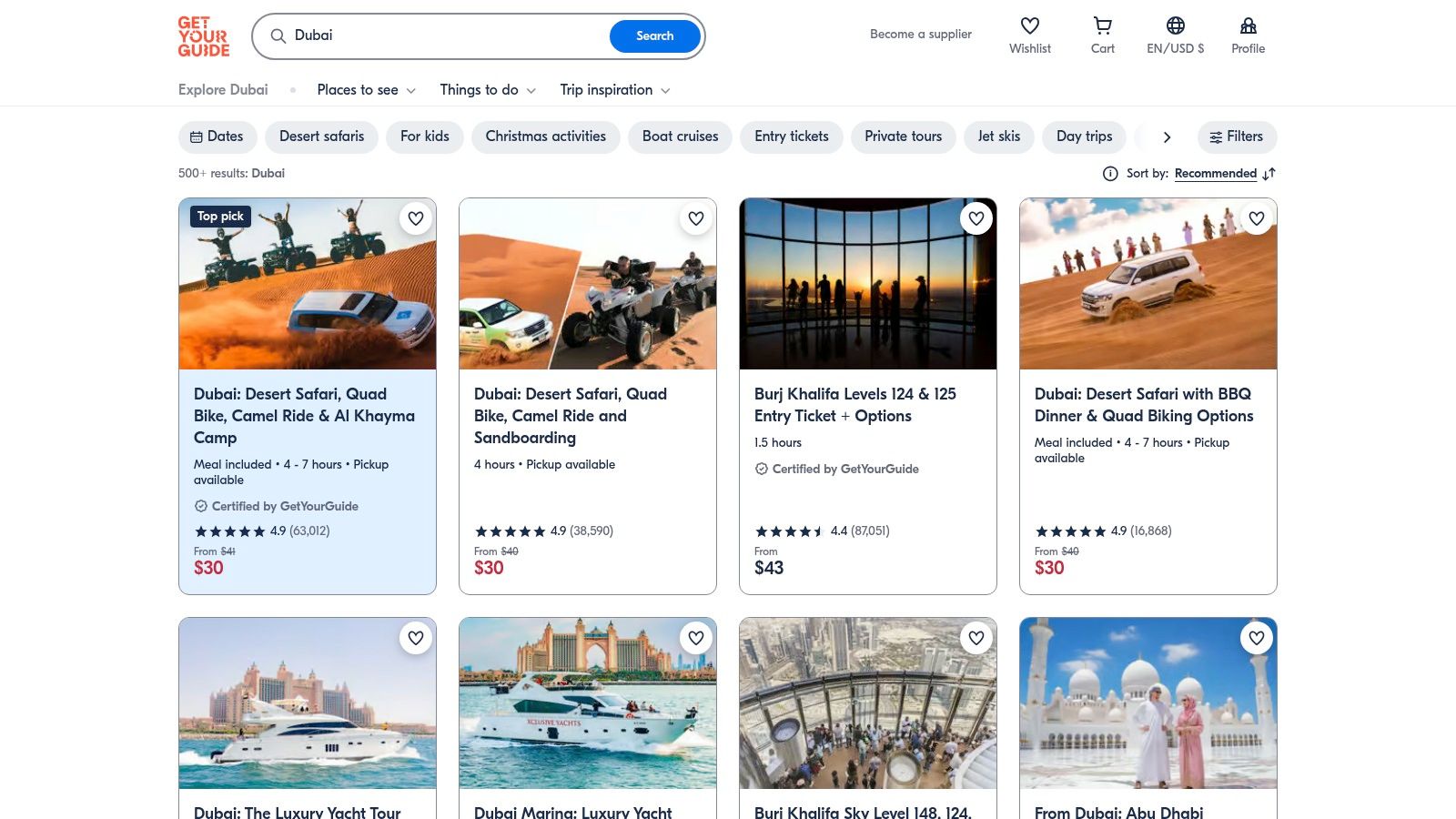Add the Burj Khalifa Entry Ticket to wishlist
Viewport: 1456px width, 819px height.
976,218
